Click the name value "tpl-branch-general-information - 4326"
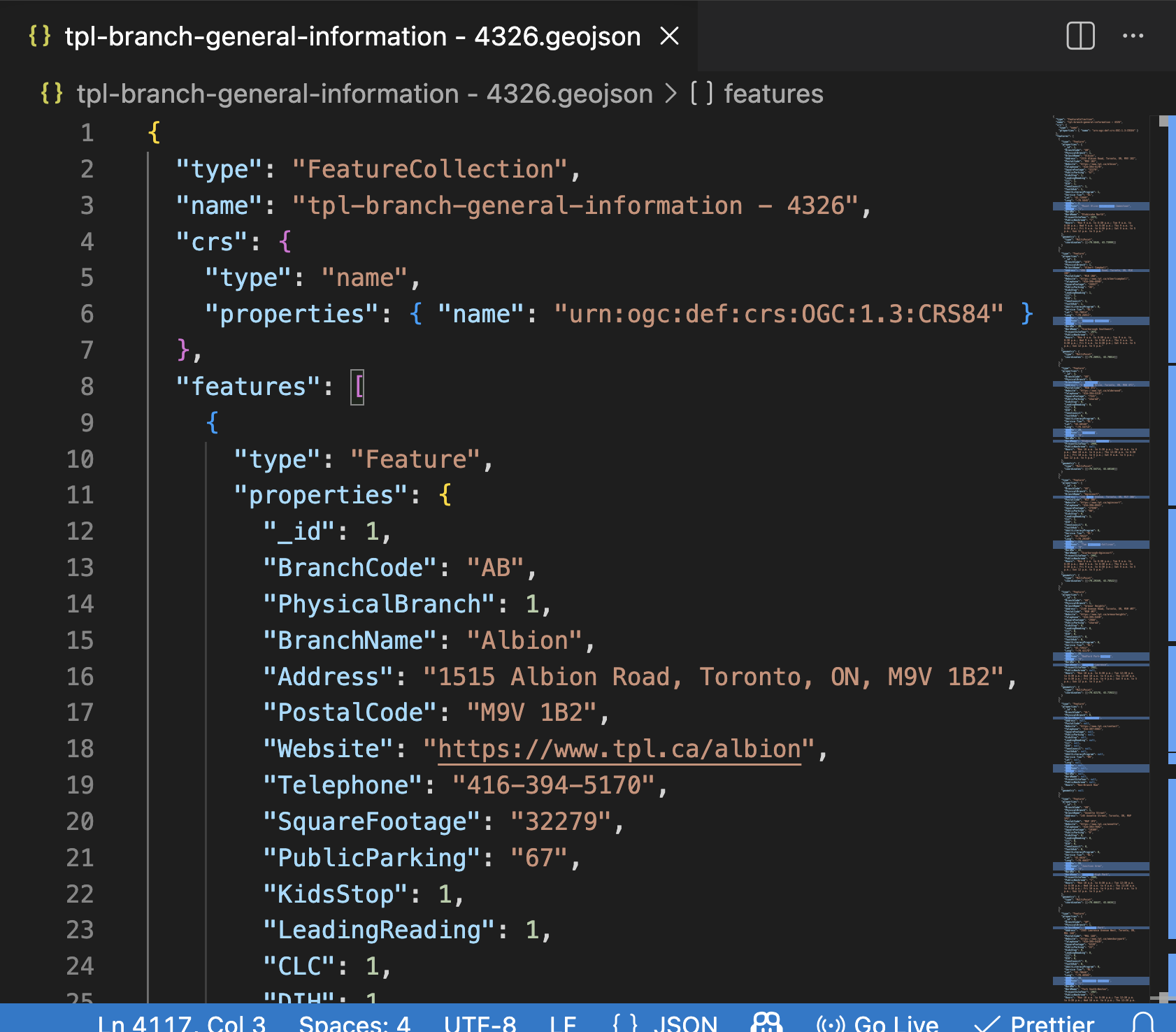The height and width of the screenshot is (1032, 1176). (575, 206)
